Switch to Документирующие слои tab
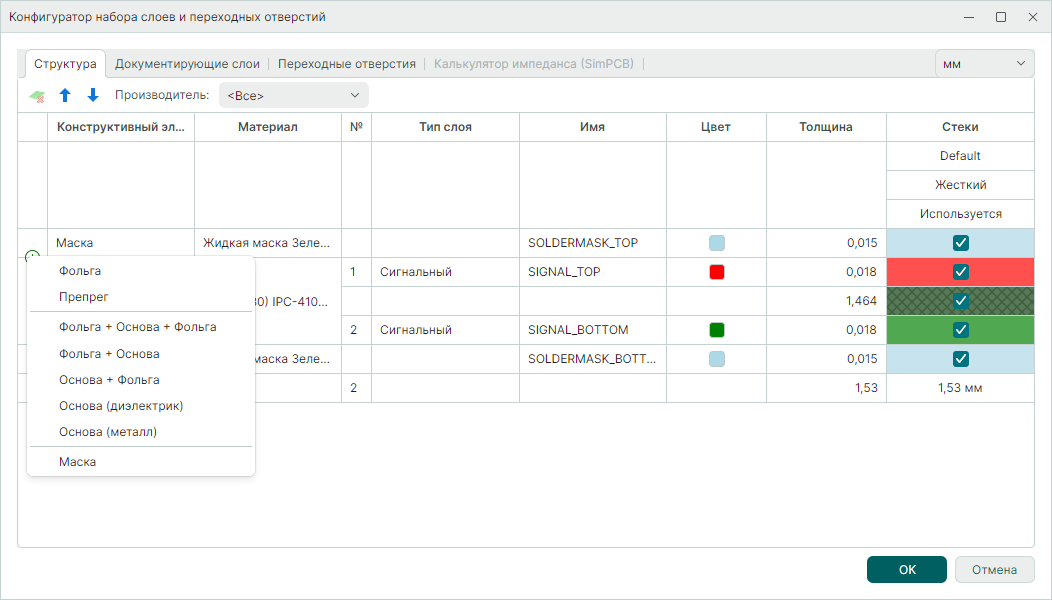The width and height of the screenshot is (1052, 600). tap(187, 63)
